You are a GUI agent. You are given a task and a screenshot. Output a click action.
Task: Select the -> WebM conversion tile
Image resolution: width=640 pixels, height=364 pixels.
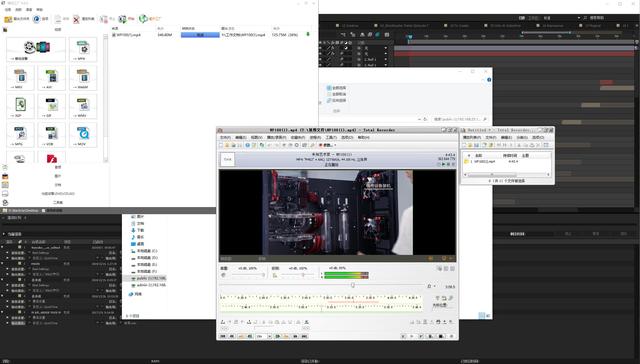point(83,78)
